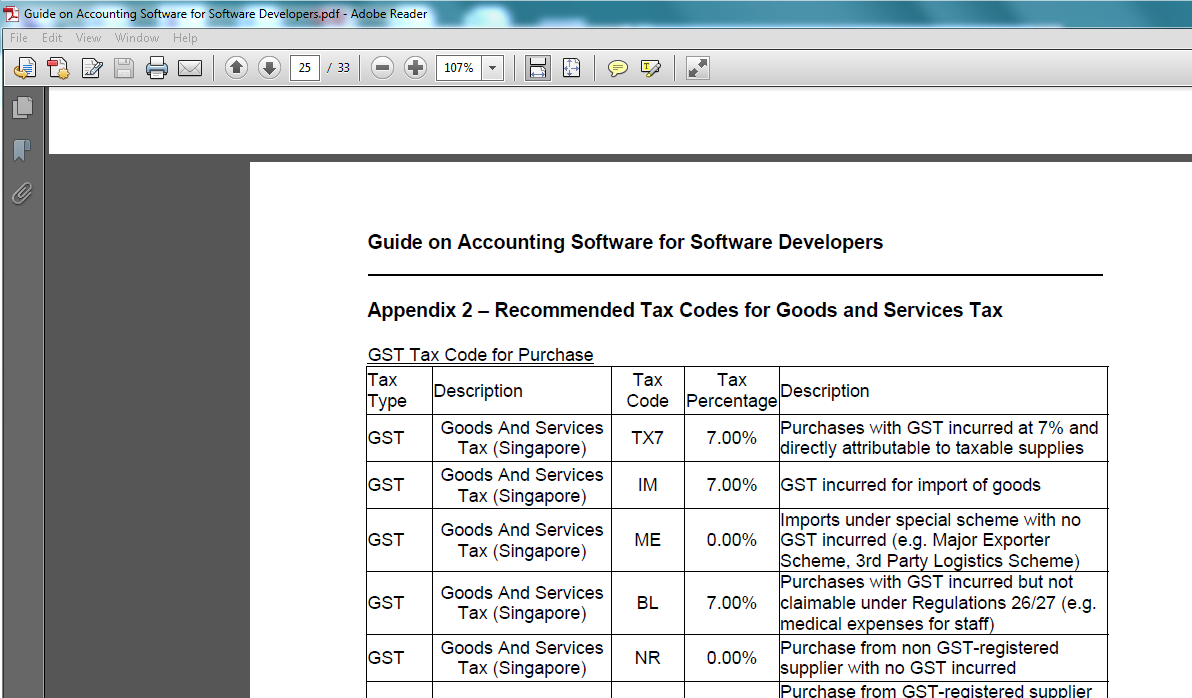Screen dimensions: 1192x698
Task: Open the View menu
Action: [x=88, y=38]
